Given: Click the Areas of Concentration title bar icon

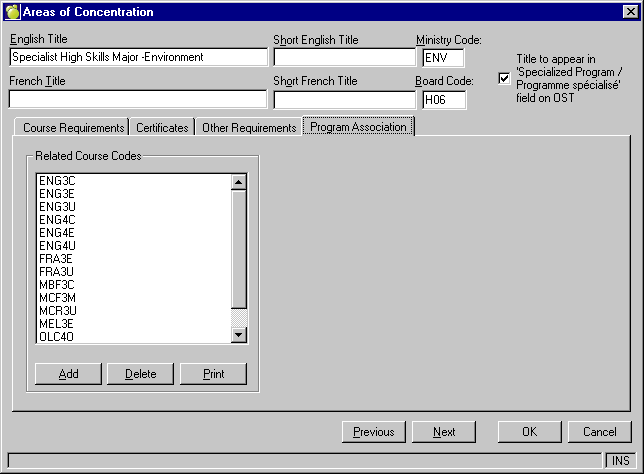Looking at the screenshot, I should [x=12, y=12].
